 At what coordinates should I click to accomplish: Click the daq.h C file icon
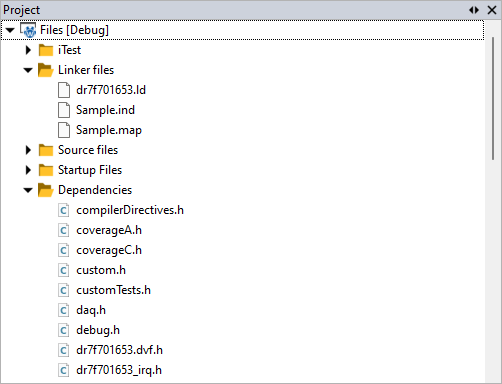coord(64,310)
